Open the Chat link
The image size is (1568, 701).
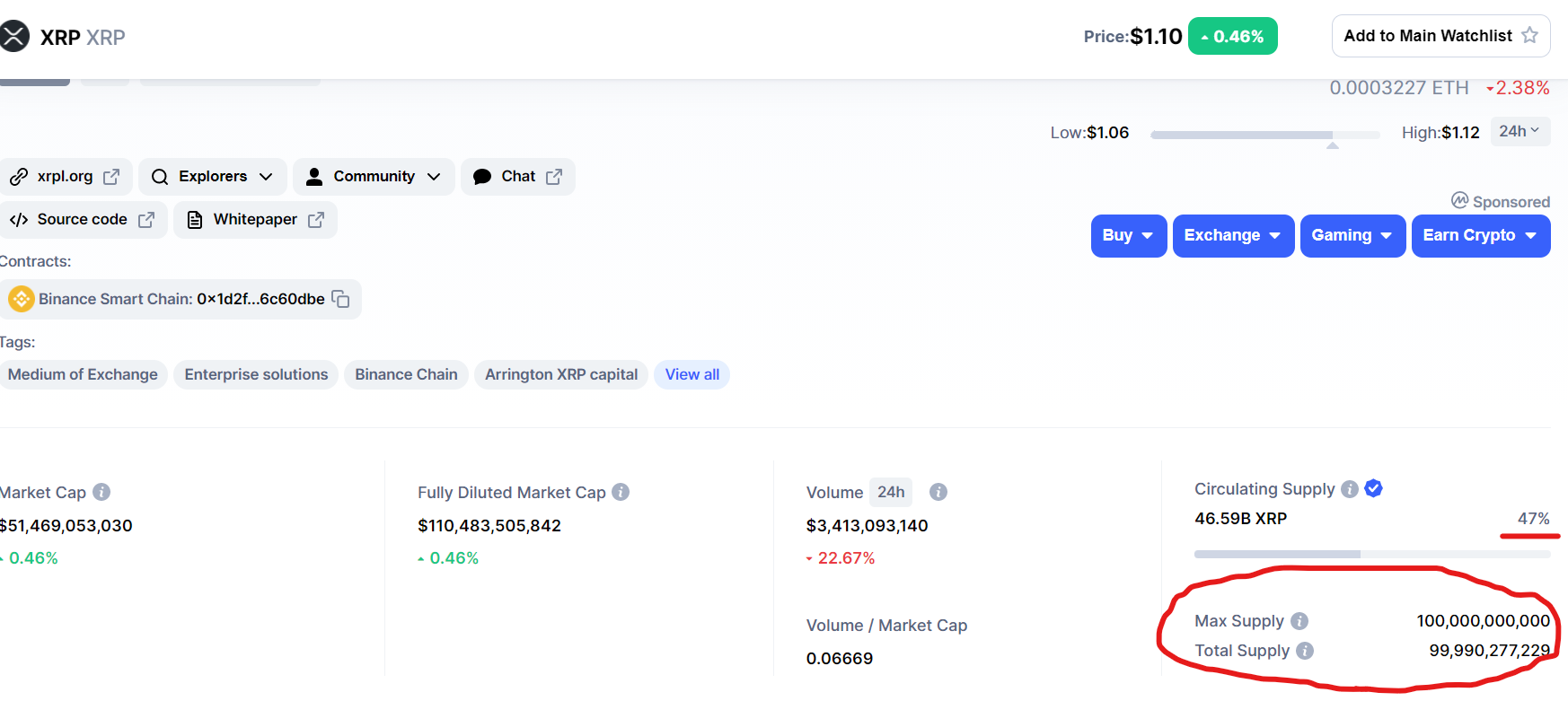point(518,177)
